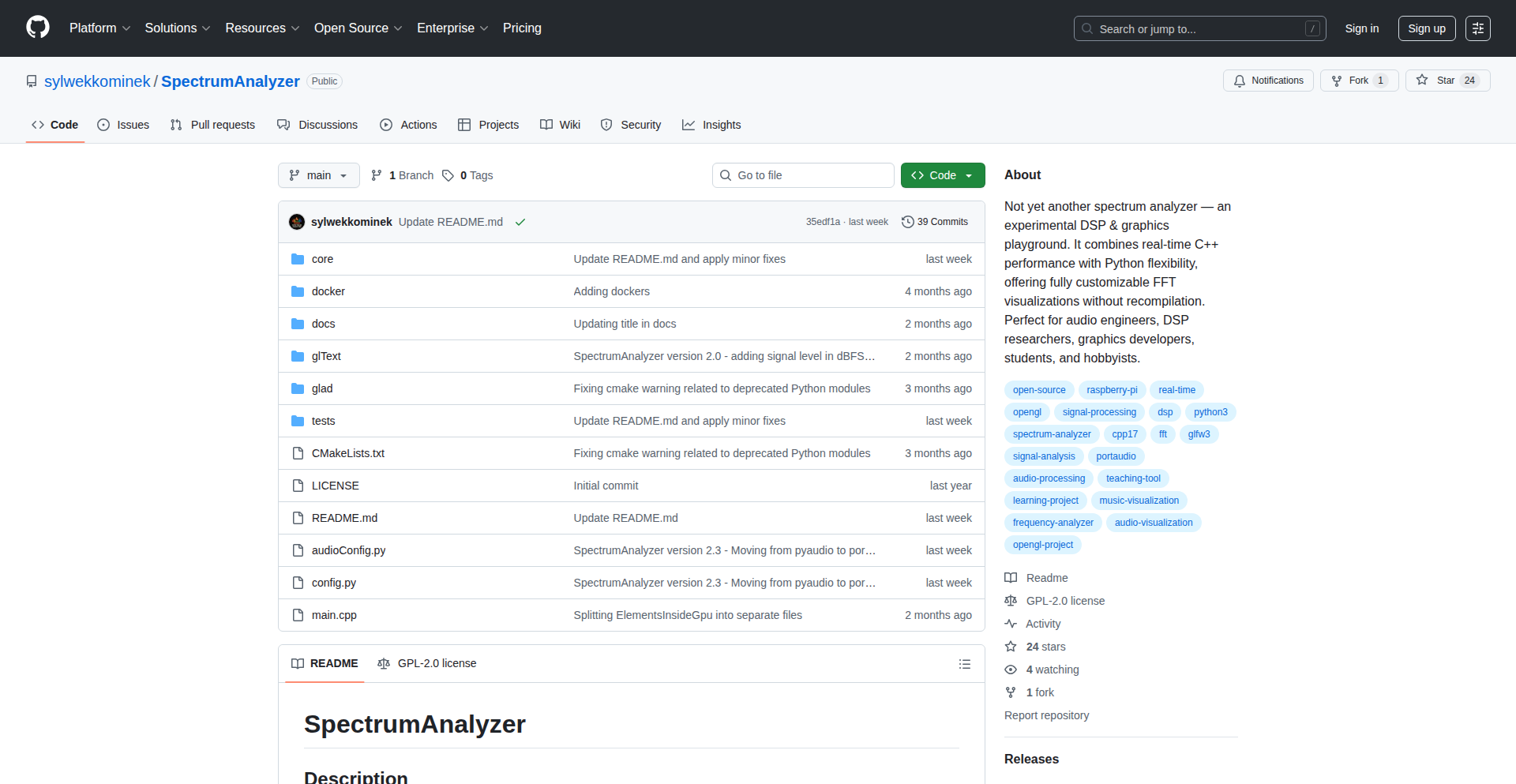1516x784 pixels.
Task: Click the green commit status checkmark
Action: pyautogui.click(x=520, y=222)
